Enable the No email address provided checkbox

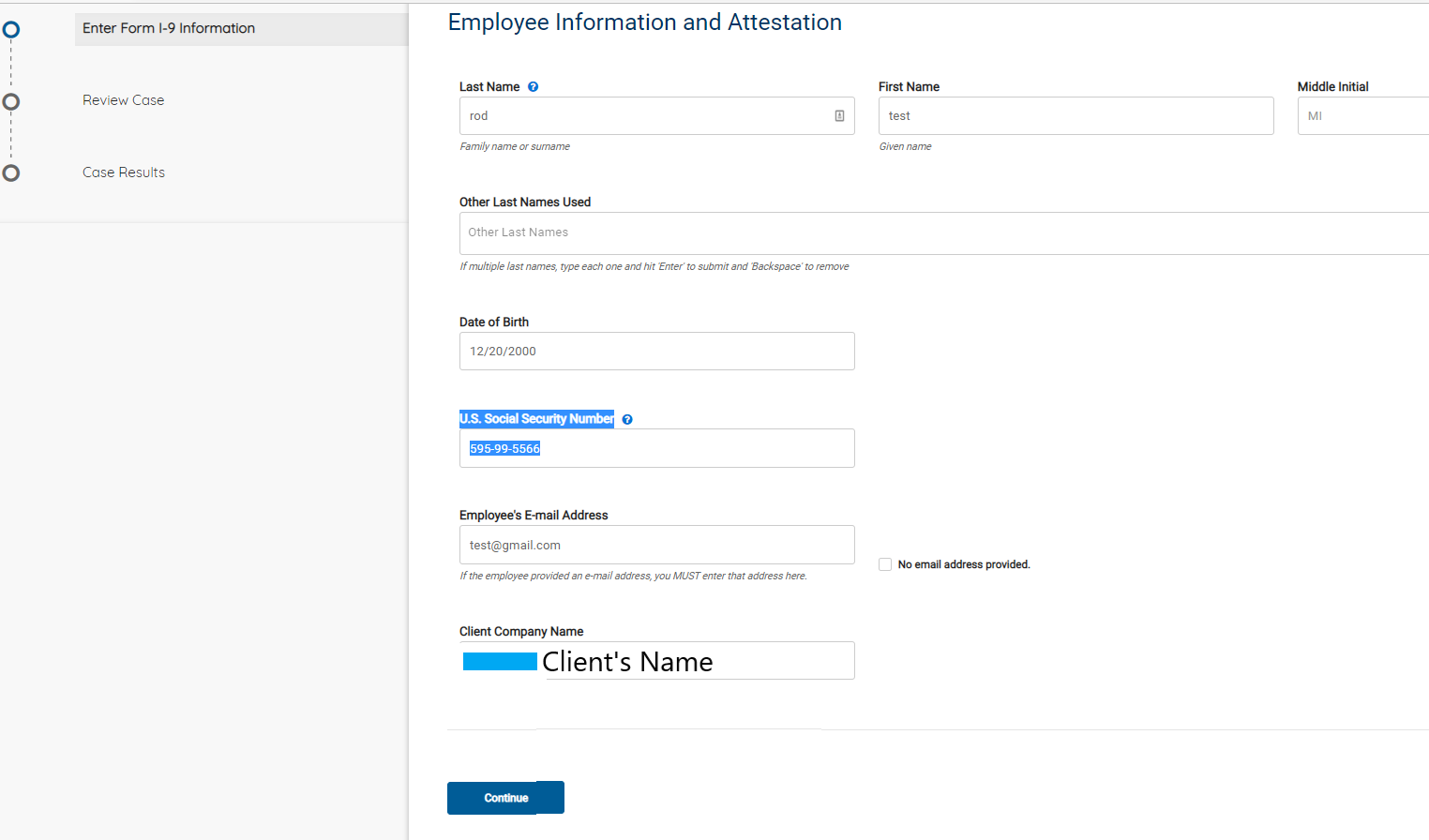[x=884, y=563]
